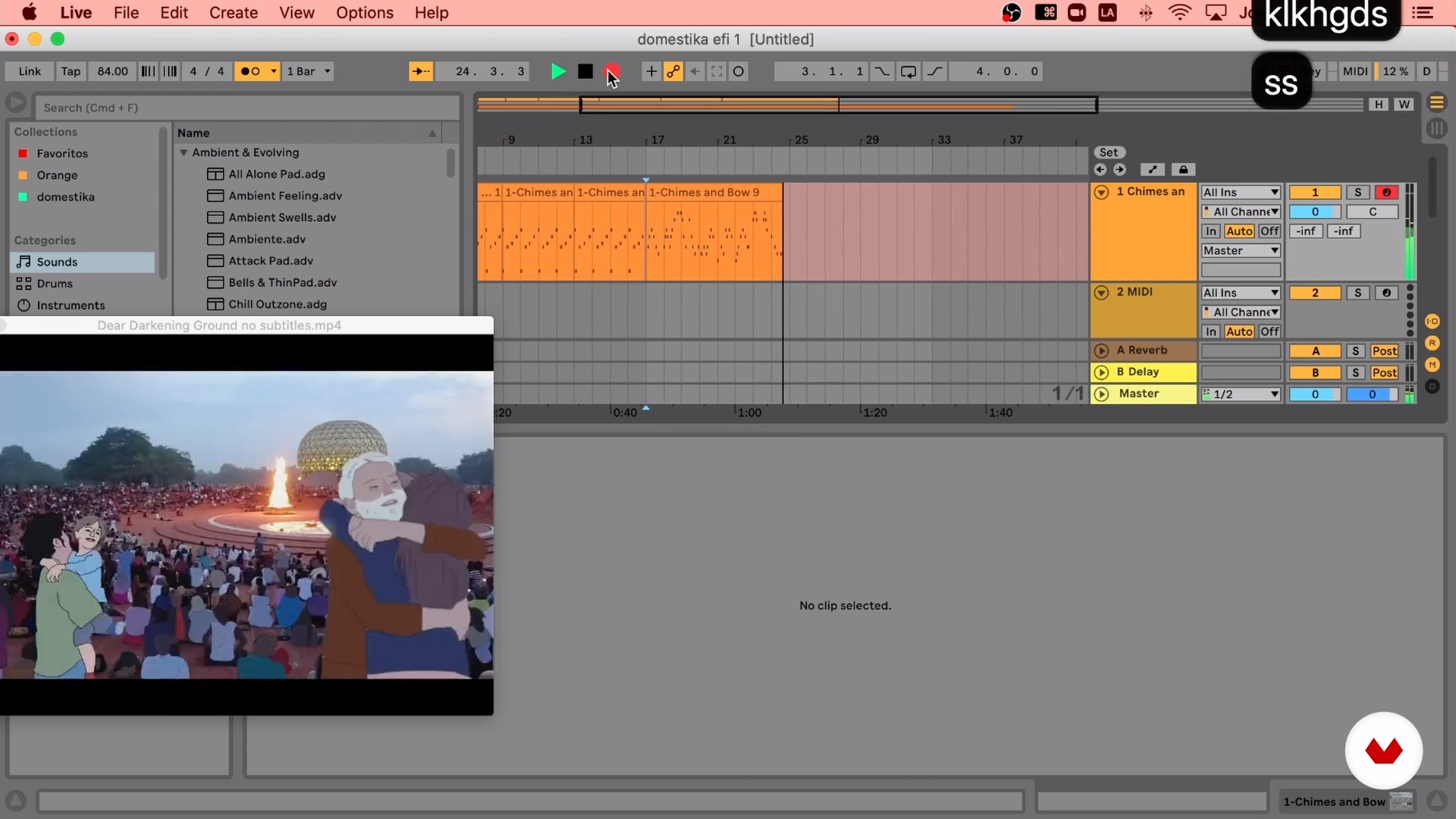Select Bells & ThinPad.adv preset
Image resolution: width=1456 pixels, height=819 pixels.
pyautogui.click(x=282, y=283)
